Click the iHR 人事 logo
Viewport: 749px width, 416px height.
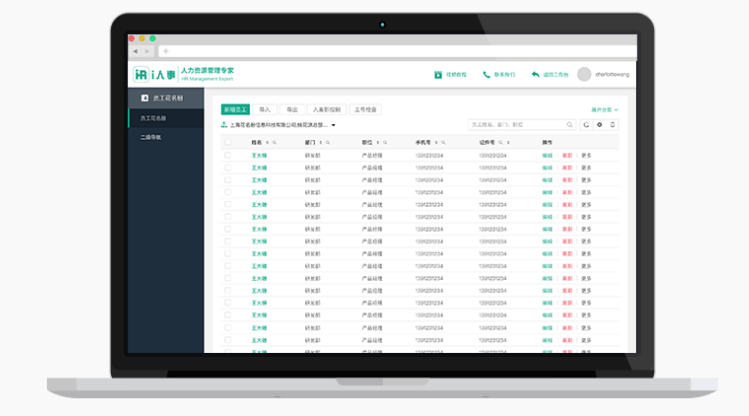click(x=151, y=74)
